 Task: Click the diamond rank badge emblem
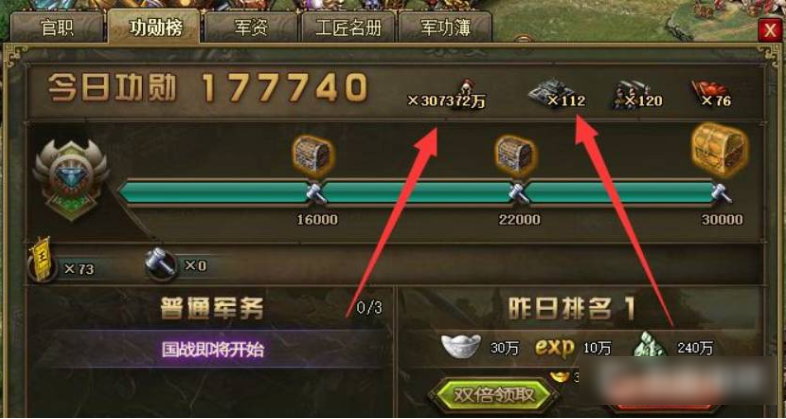(71, 179)
